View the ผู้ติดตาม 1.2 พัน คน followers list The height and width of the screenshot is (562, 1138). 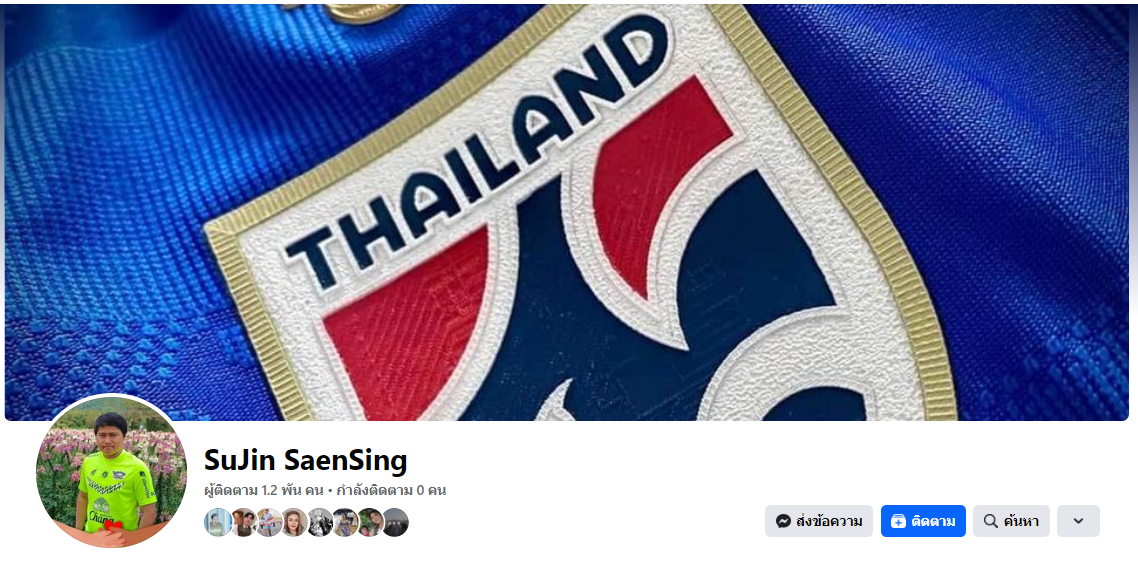pos(263,491)
